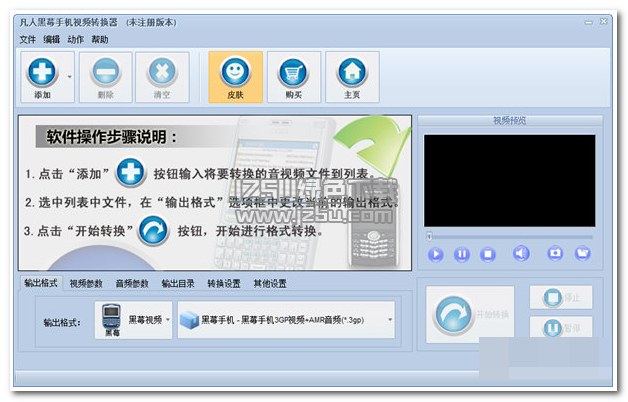The width and height of the screenshot is (628, 402).
Task: Open the 黑莓手机 3GP format dropdown
Action: [x=286, y=320]
